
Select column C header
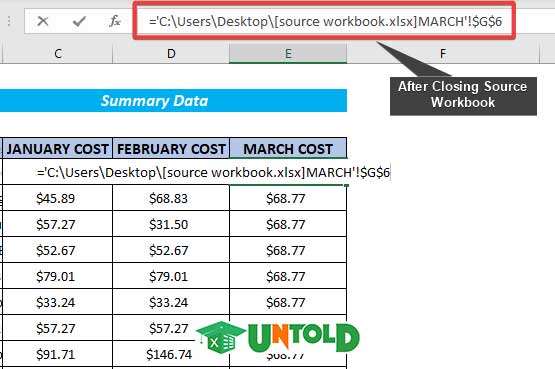pos(58,54)
